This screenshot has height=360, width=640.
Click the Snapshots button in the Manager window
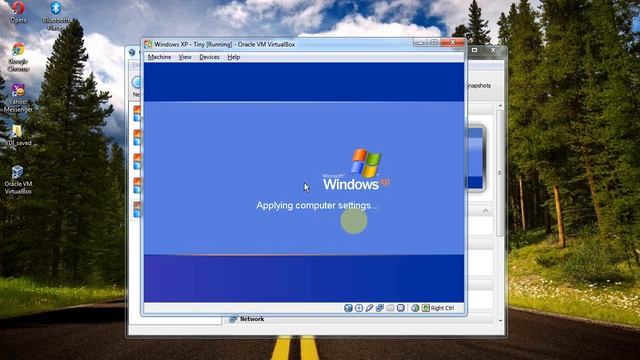coord(478,86)
